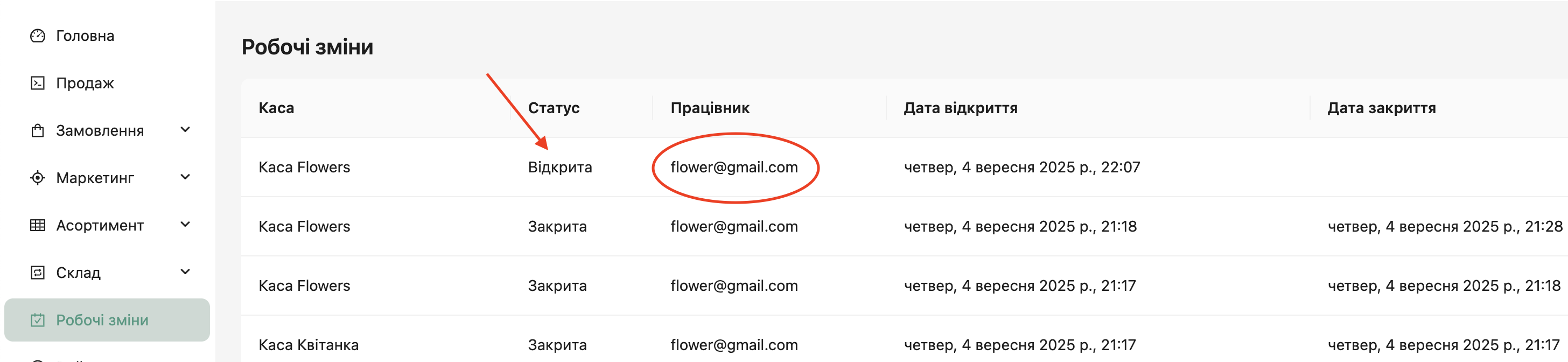Expand the Маркетинг submenu chevron
Screen dimensions: 1568x362
point(186,177)
